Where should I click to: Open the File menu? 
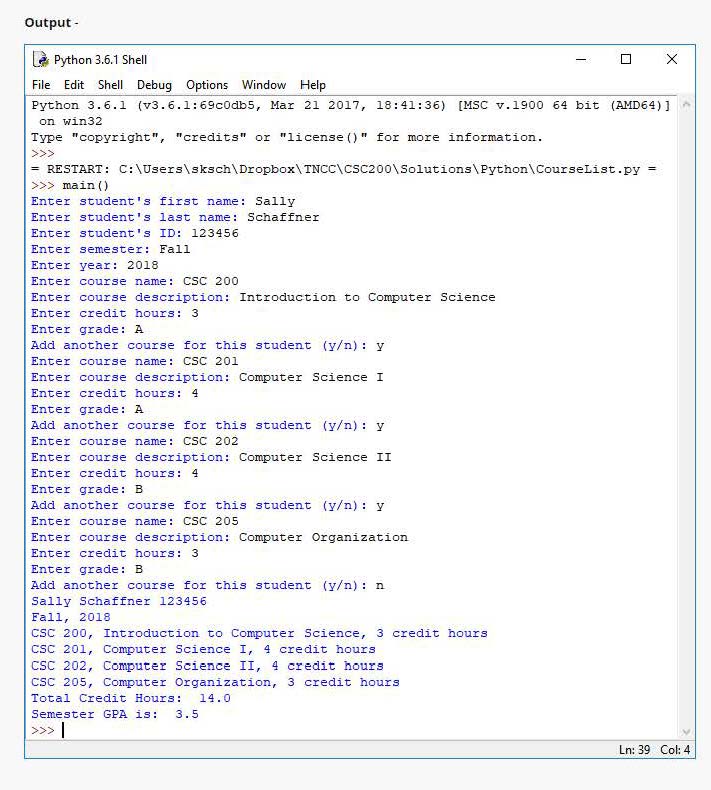(x=41, y=85)
